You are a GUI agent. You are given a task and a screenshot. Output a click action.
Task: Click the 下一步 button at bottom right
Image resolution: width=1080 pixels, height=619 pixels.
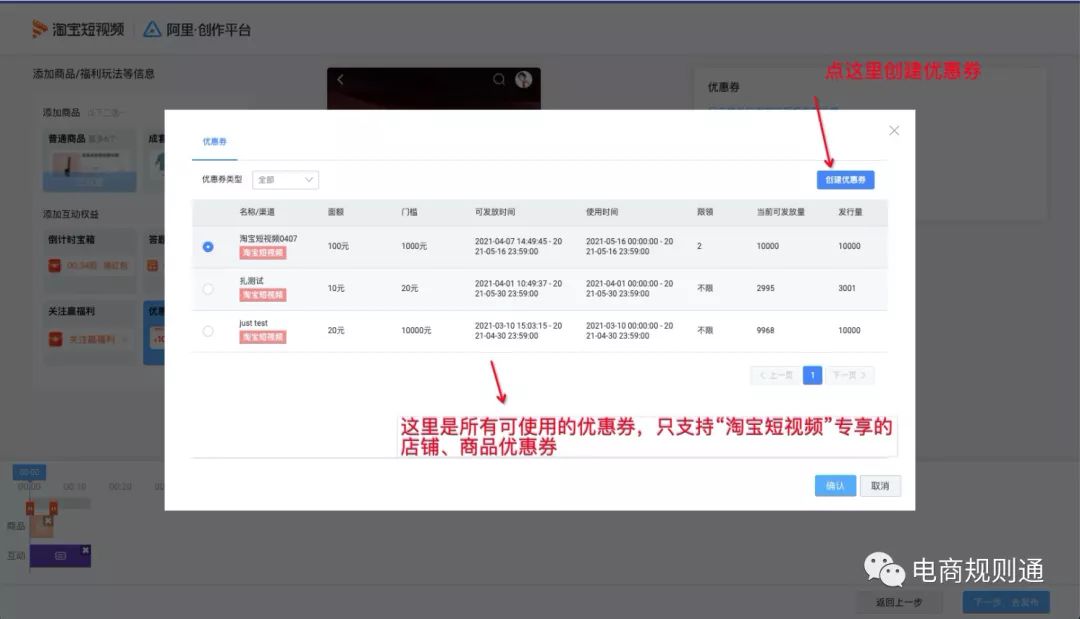click(x=1006, y=602)
